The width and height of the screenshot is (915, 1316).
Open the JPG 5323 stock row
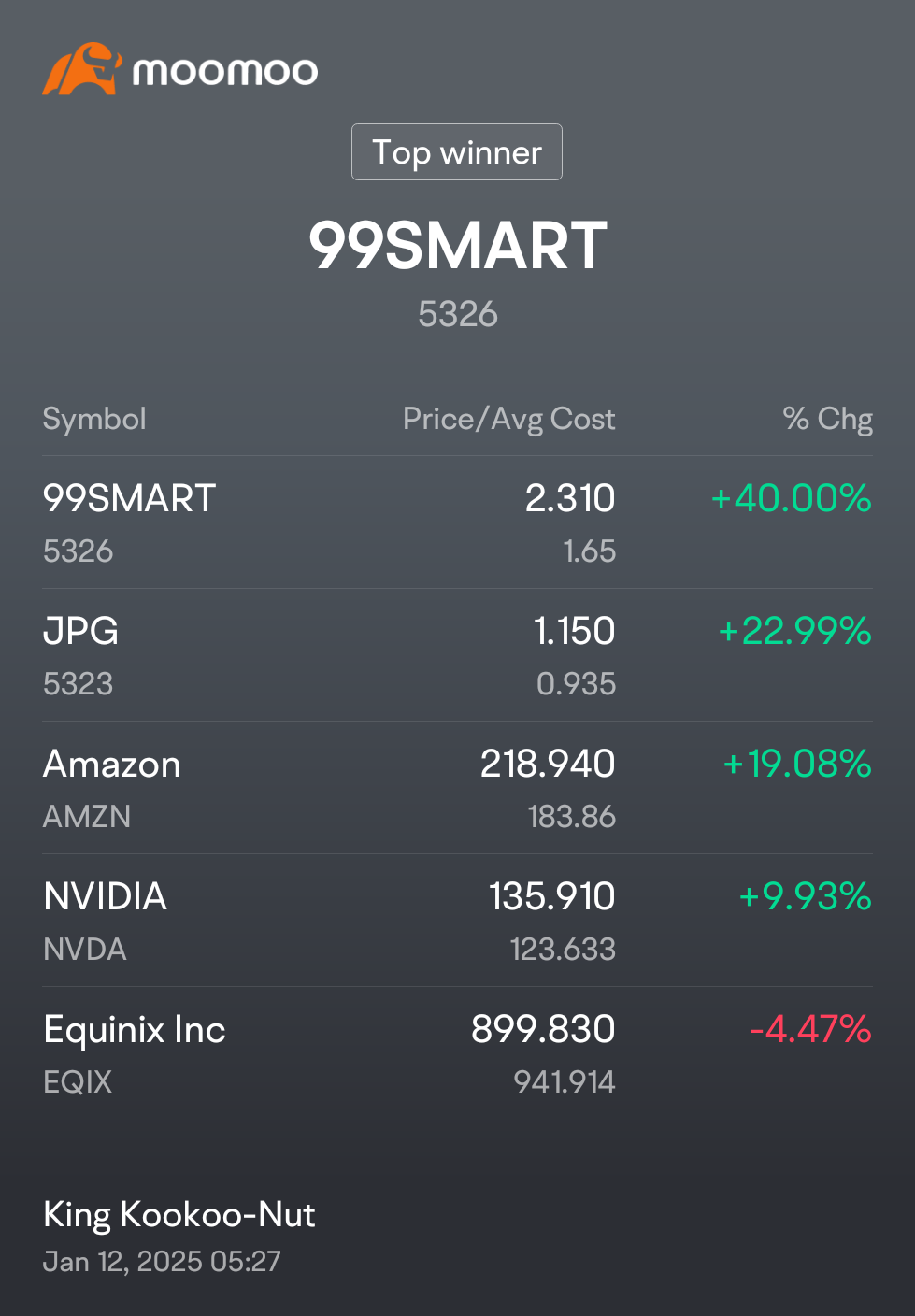coord(458,655)
